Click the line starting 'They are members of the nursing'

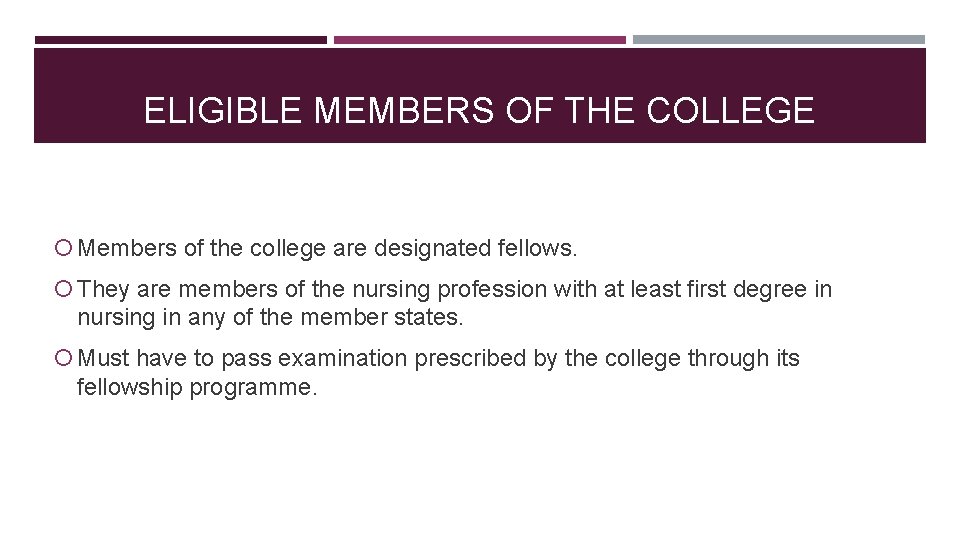454,290
